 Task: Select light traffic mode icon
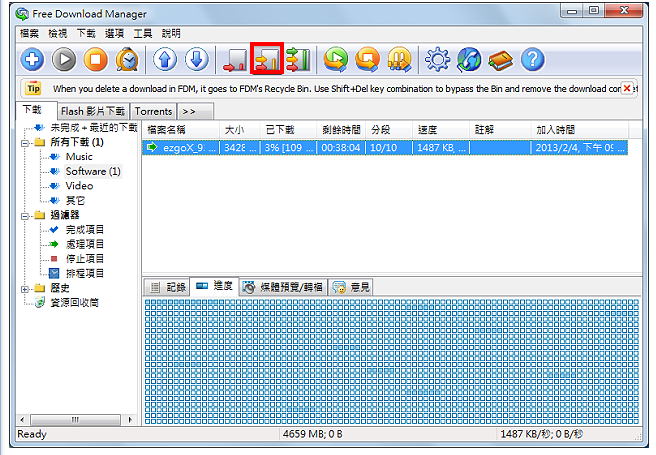235,59
